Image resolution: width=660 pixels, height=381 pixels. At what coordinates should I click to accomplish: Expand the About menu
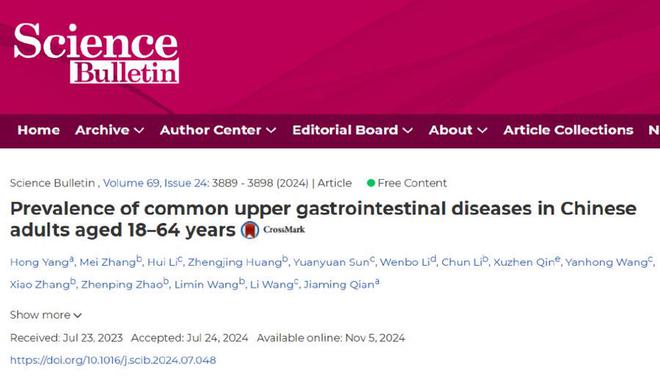click(x=458, y=130)
